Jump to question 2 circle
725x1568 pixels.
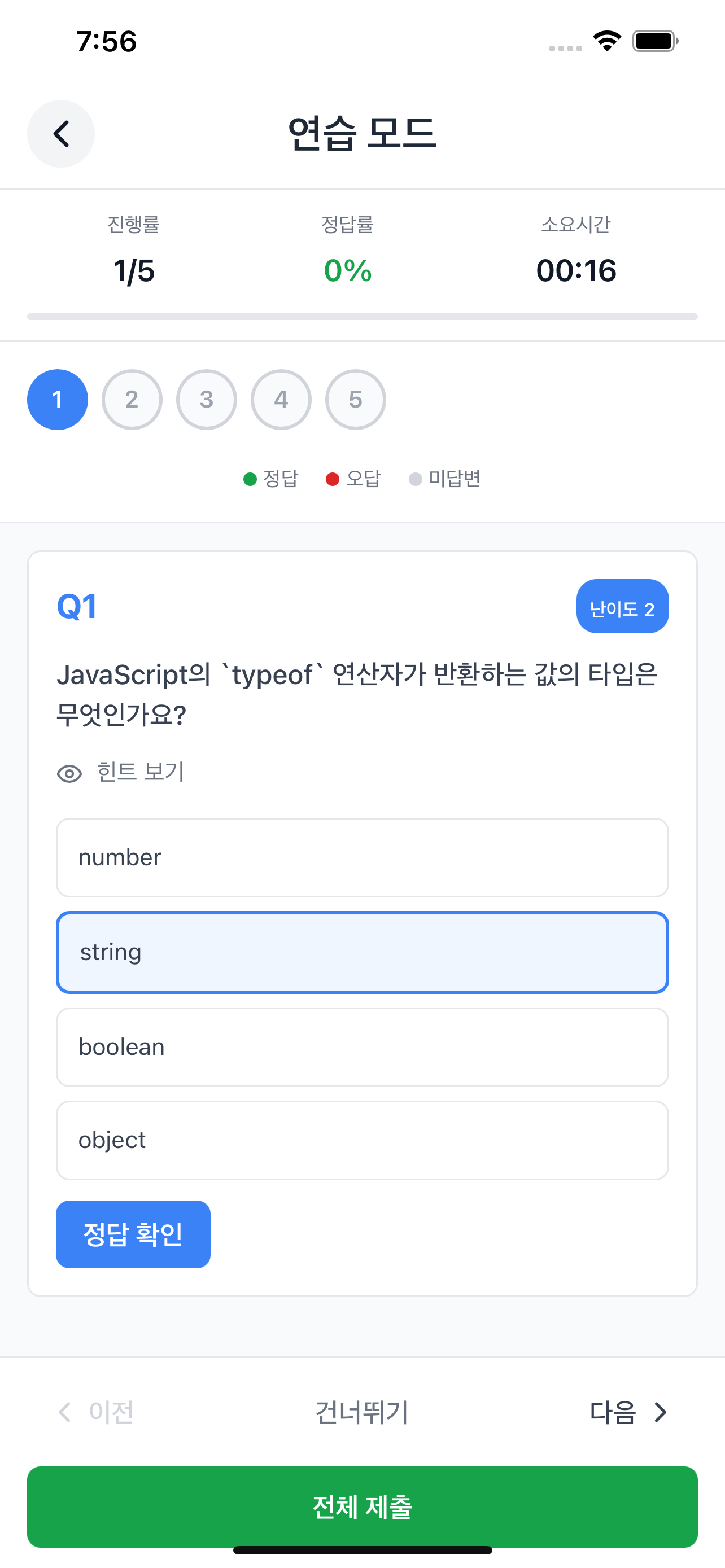(132, 399)
